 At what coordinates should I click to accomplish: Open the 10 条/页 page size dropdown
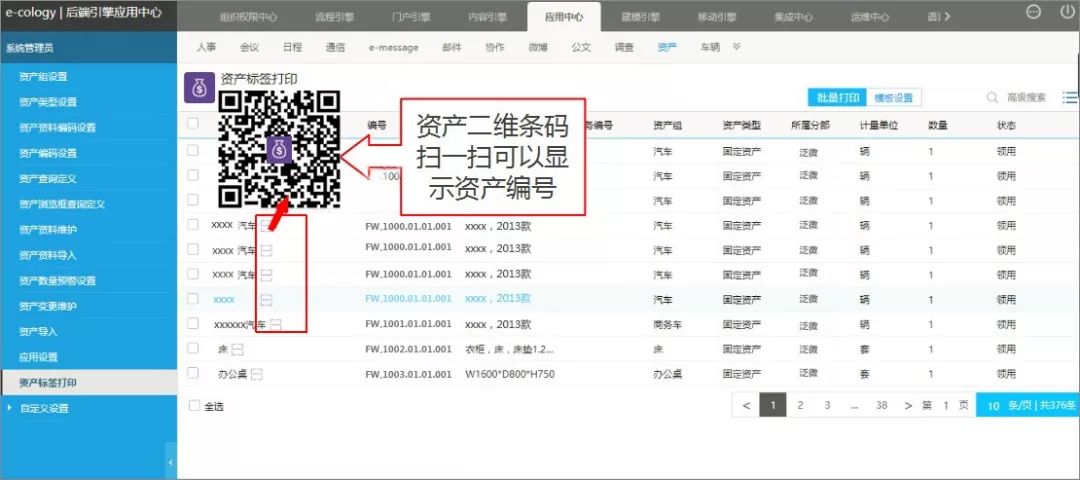(x=1028, y=406)
